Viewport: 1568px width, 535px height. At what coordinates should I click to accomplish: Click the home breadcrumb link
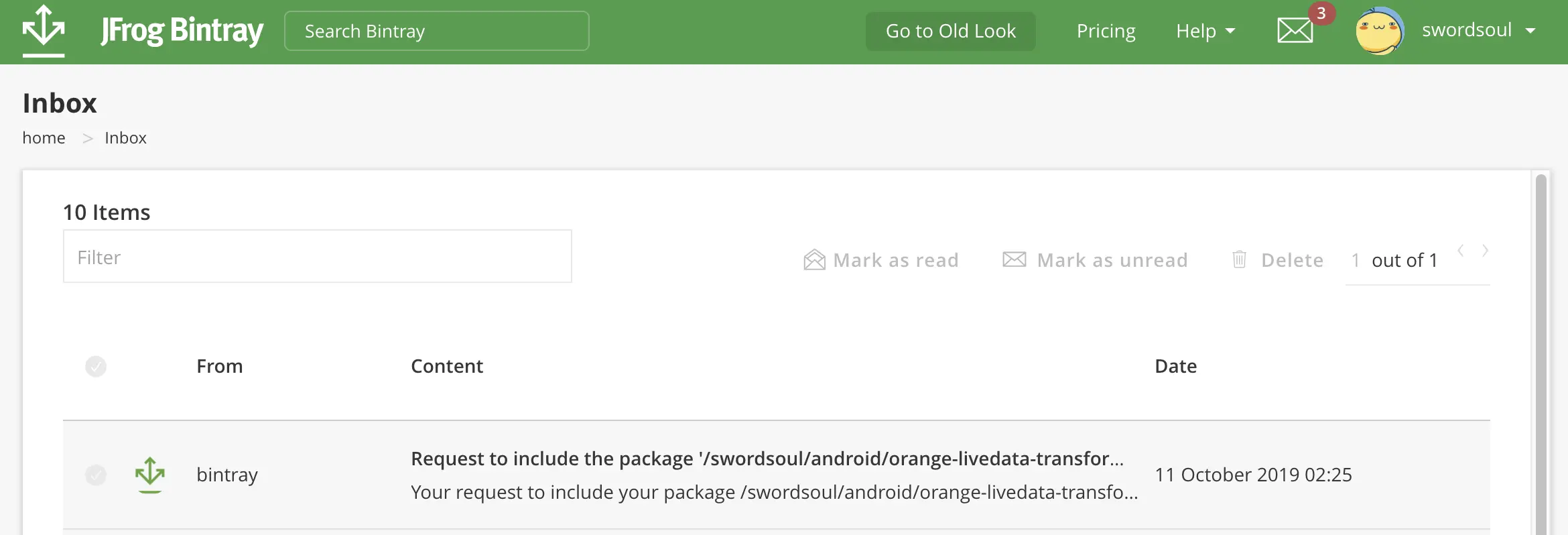coord(44,137)
